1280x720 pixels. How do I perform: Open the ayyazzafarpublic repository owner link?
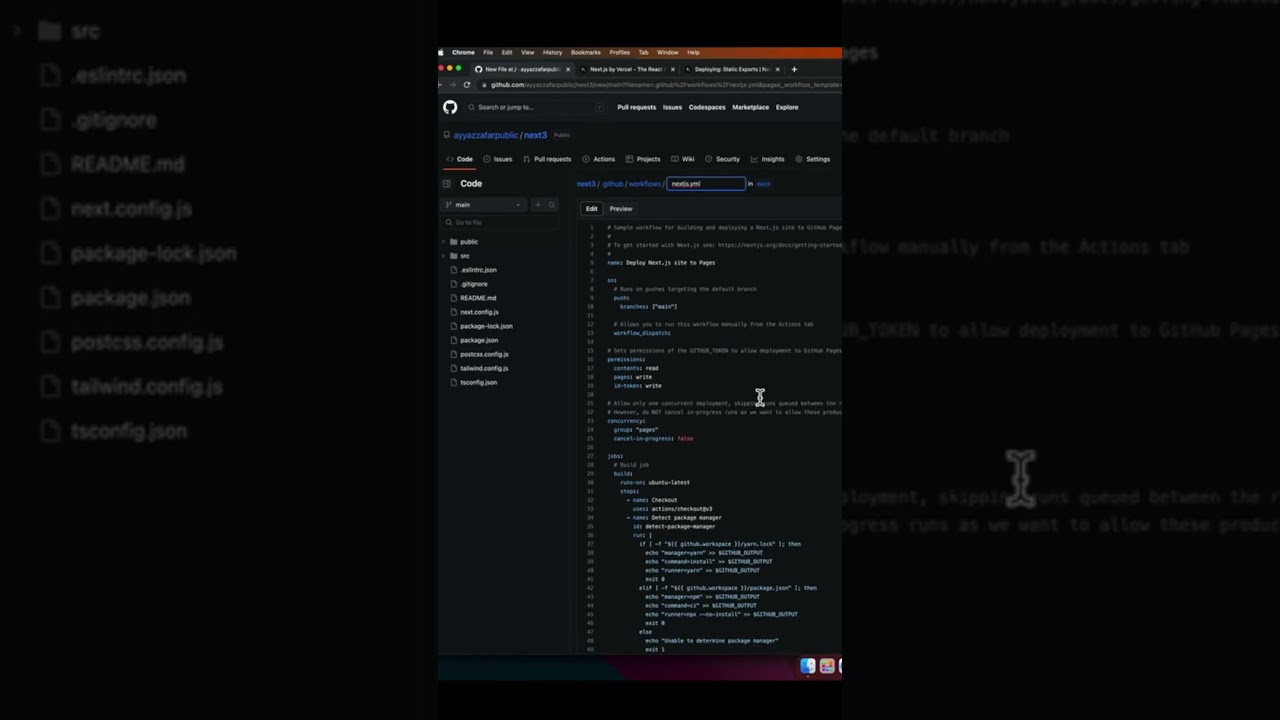[486, 135]
